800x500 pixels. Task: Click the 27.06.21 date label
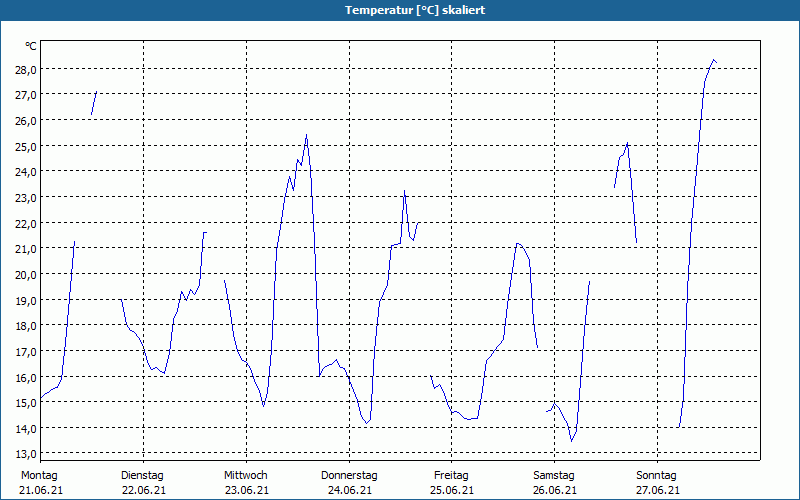point(658,491)
